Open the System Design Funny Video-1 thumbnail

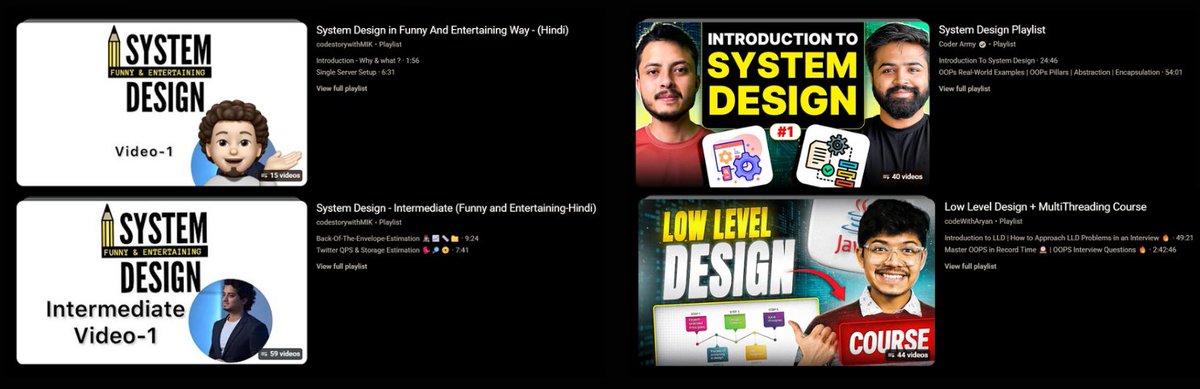(x=161, y=103)
